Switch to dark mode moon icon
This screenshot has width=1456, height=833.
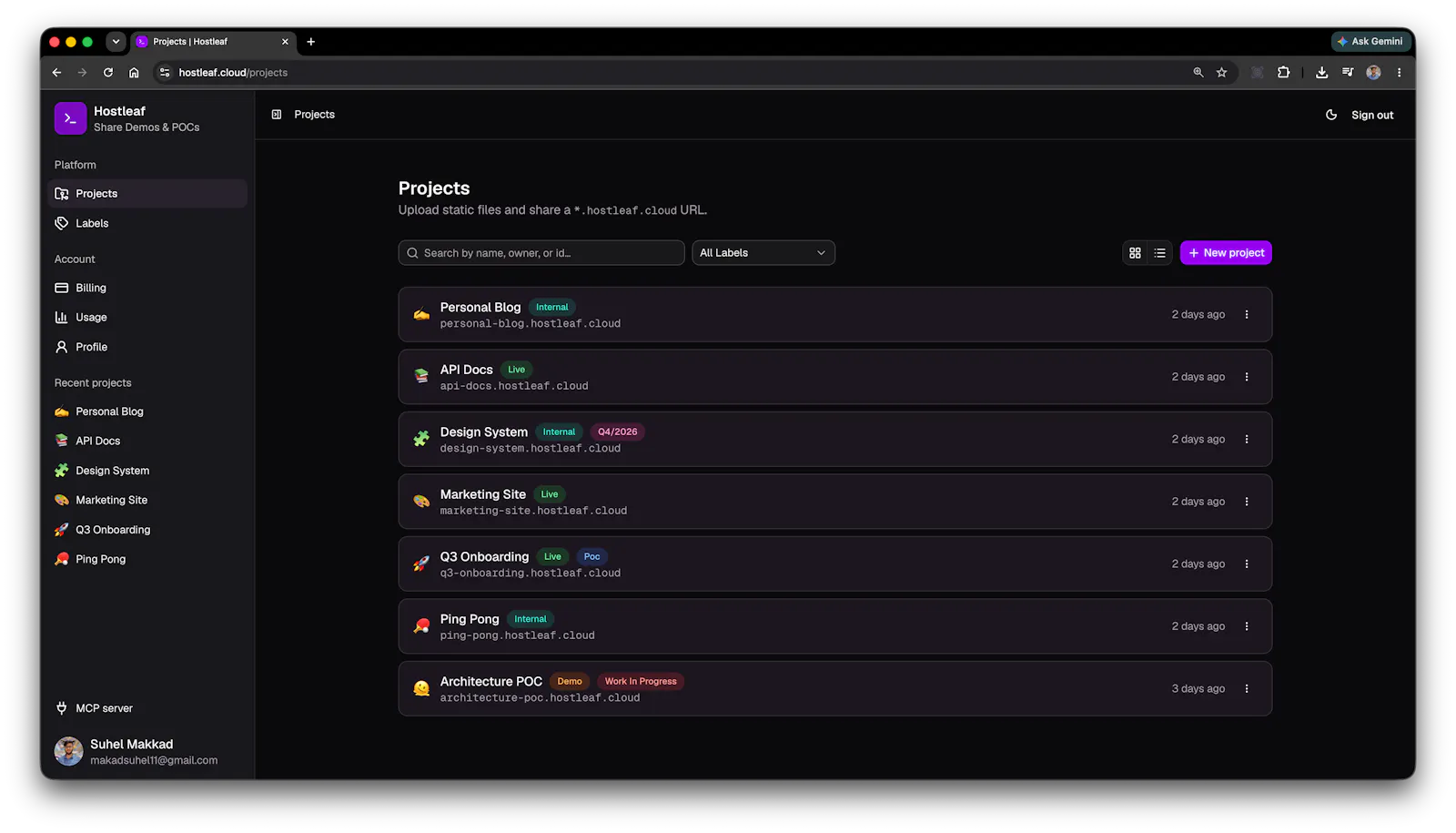point(1331,115)
